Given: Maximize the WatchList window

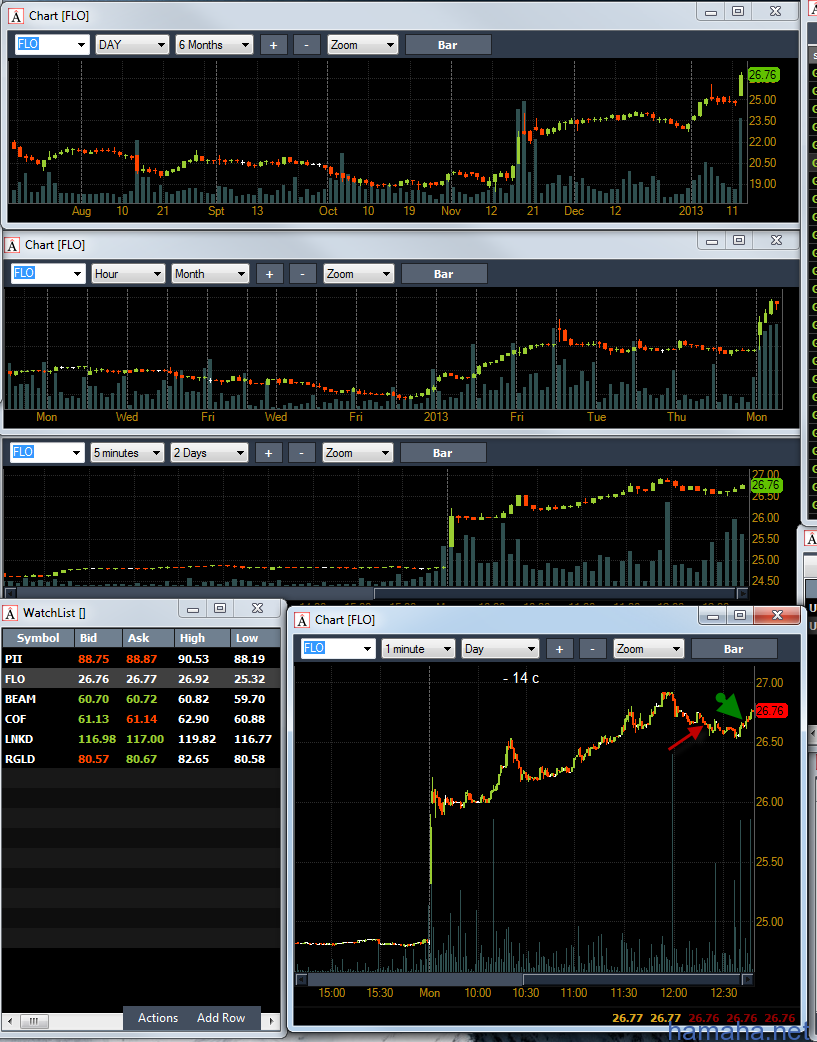Looking at the screenshot, I should coord(220,609).
